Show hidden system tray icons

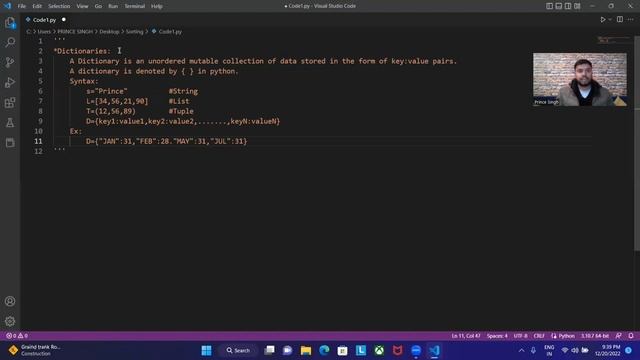[x=521, y=350]
